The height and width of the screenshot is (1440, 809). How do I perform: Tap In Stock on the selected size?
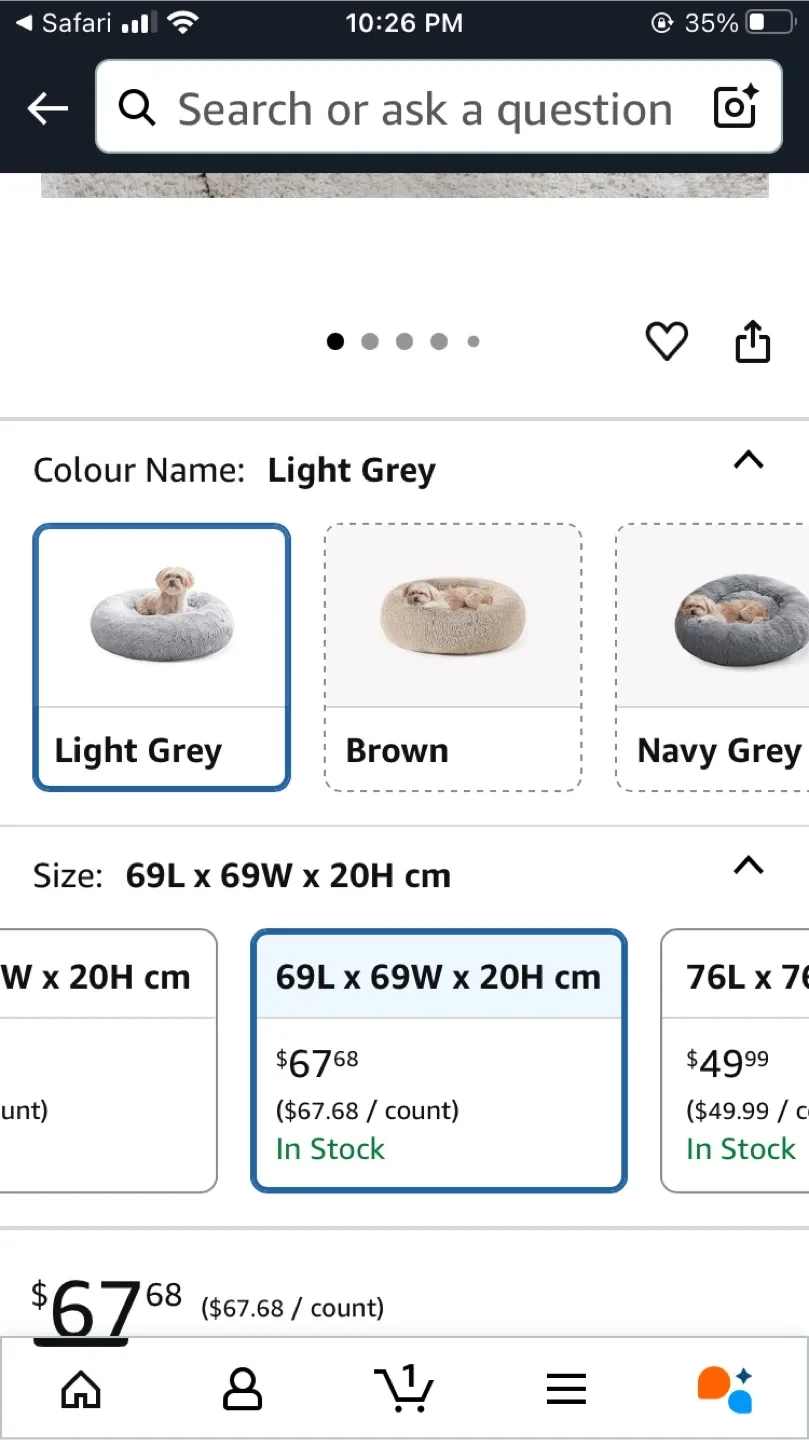[x=329, y=1148]
